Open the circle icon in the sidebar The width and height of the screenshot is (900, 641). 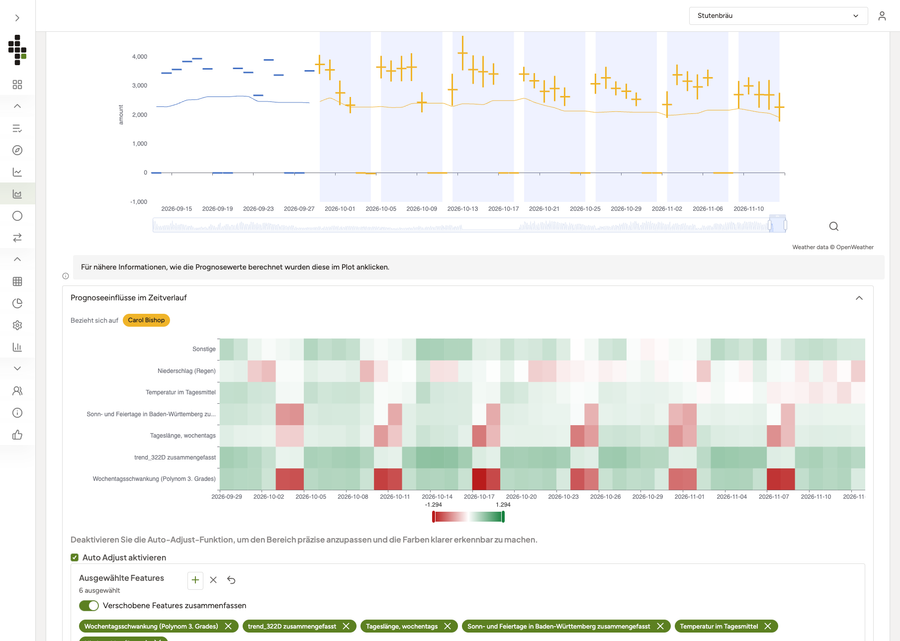pyautogui.click(x=17, y=216)
